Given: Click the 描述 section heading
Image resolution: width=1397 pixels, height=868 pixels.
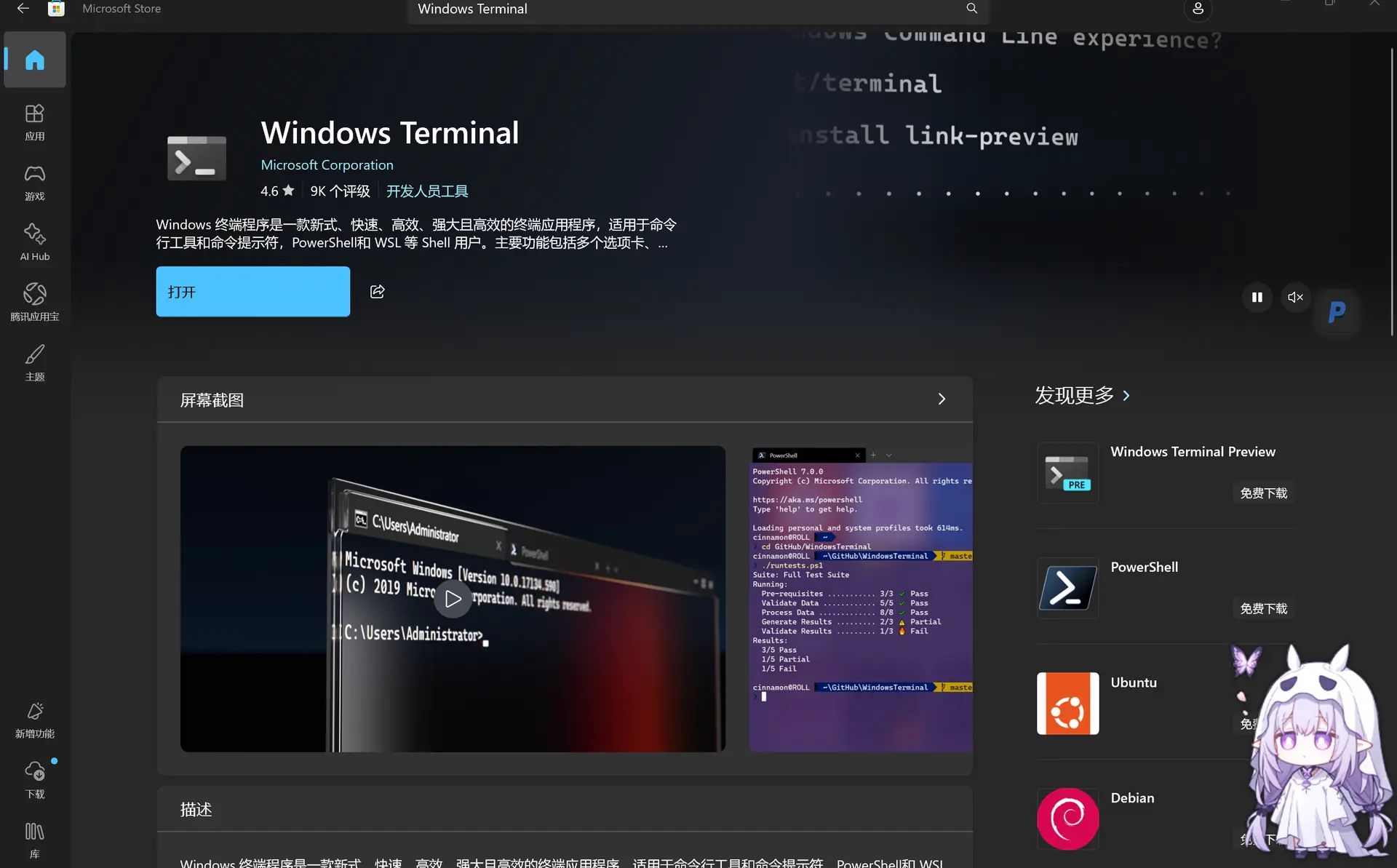Looking at the screenshot, I should pyautogui.click(x=196, y=810).
